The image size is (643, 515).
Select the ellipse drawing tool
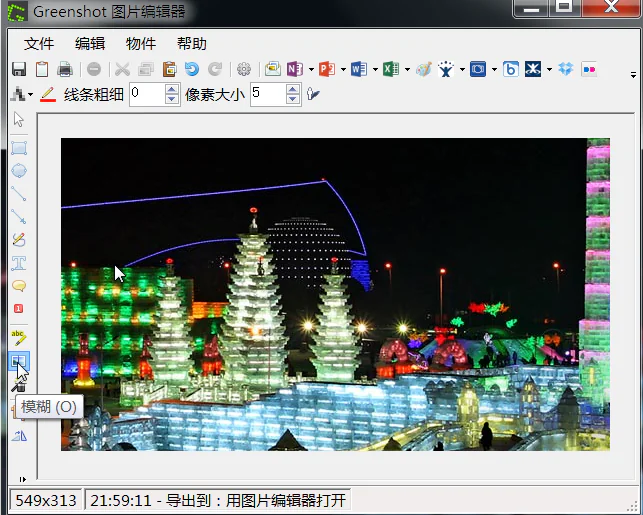click(x=19, y=171)
